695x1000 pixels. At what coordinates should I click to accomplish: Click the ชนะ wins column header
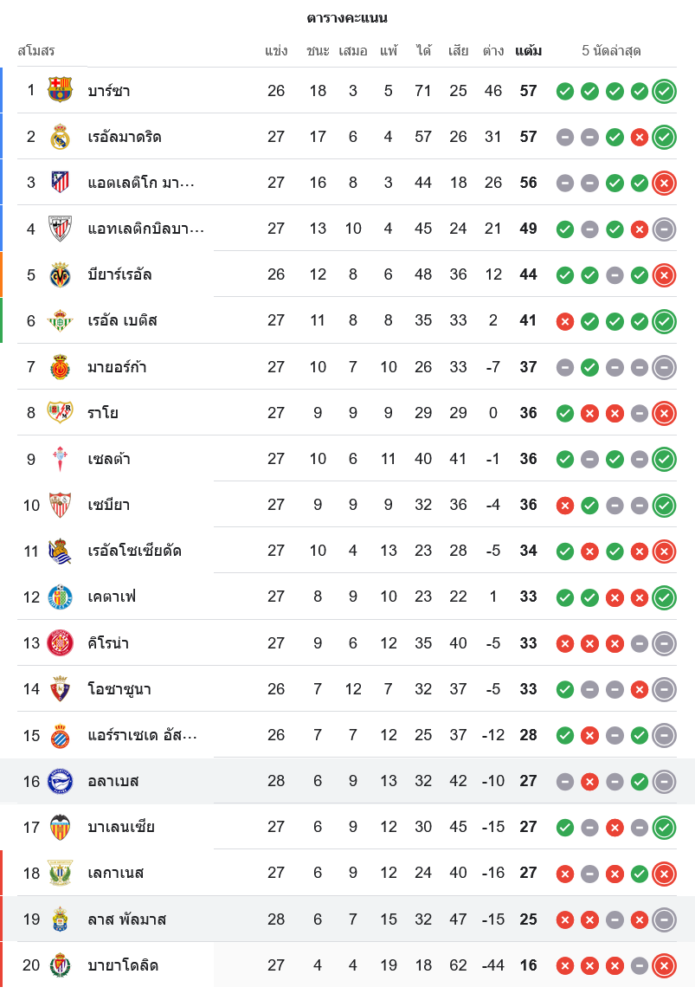click(318, 51)
